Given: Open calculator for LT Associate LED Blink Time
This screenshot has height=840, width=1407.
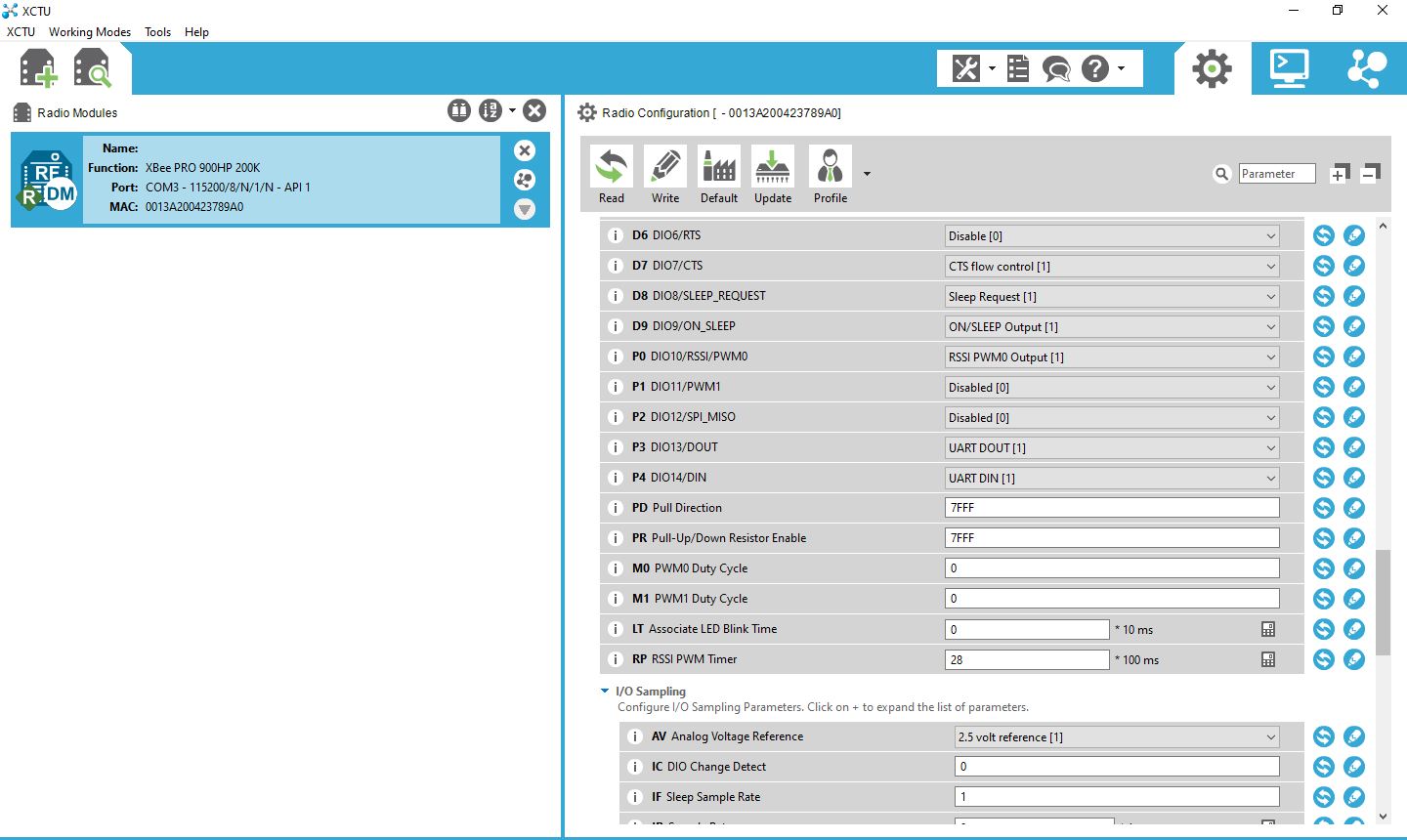Looking at the screenshot, I should [1268, 630].
